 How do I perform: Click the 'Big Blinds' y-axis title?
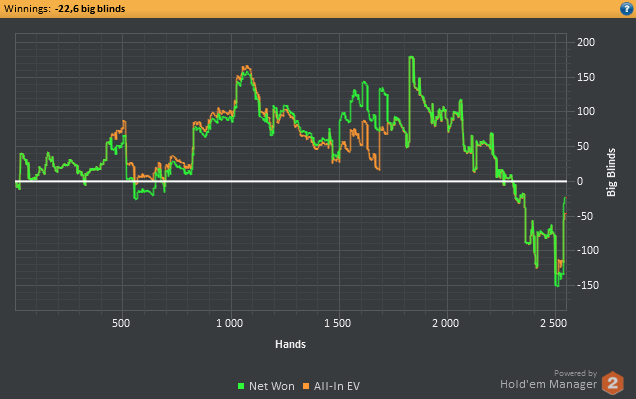tap(611, 172)
